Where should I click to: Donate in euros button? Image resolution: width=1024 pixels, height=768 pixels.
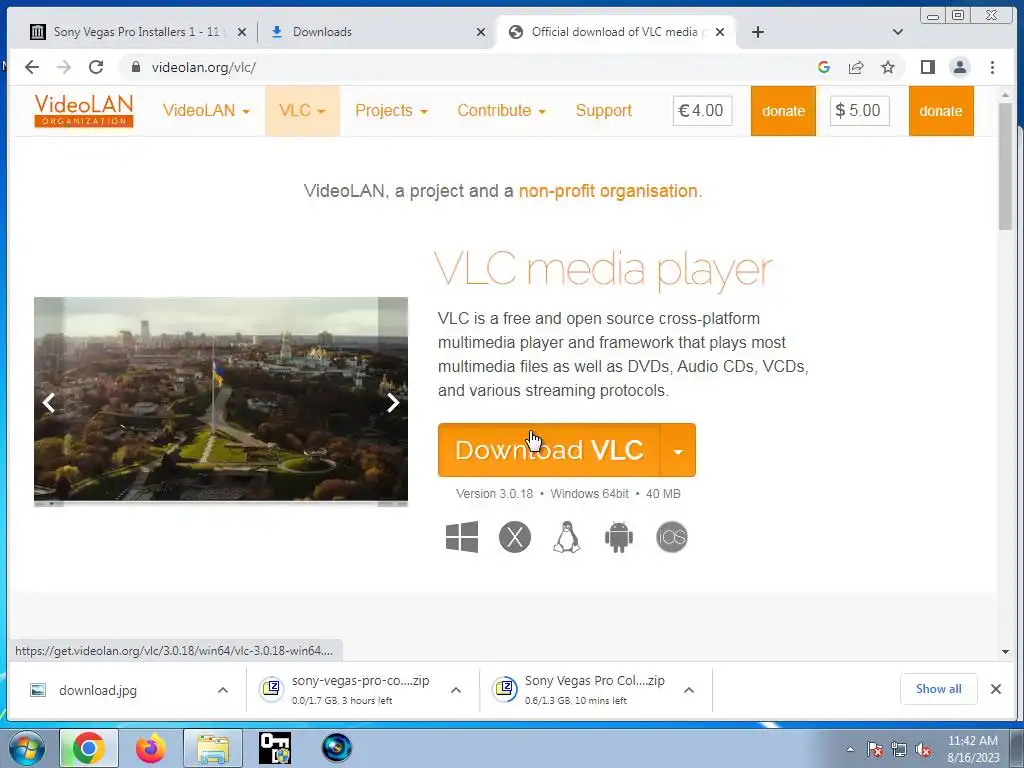click(783, 111)
